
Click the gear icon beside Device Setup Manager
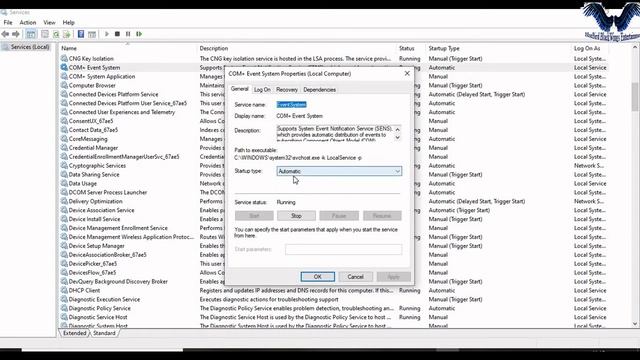tap(64, 246)
